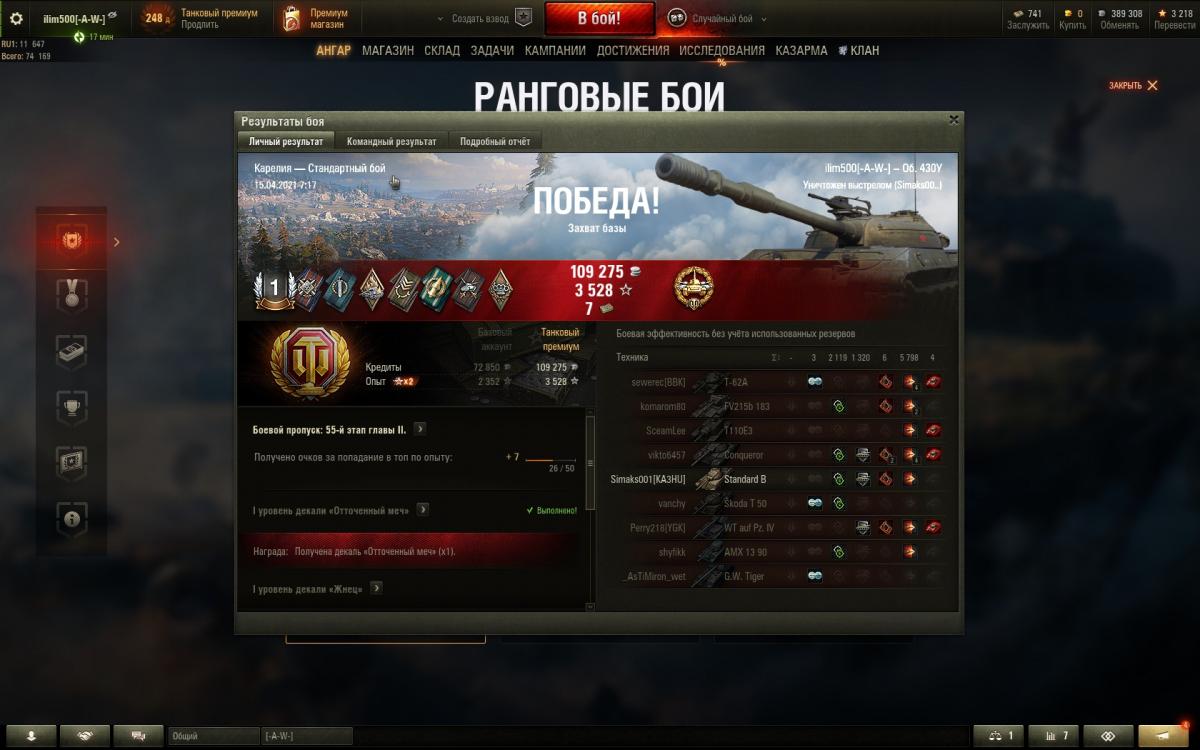Open the premium shop icon

[x=292, y=18]
